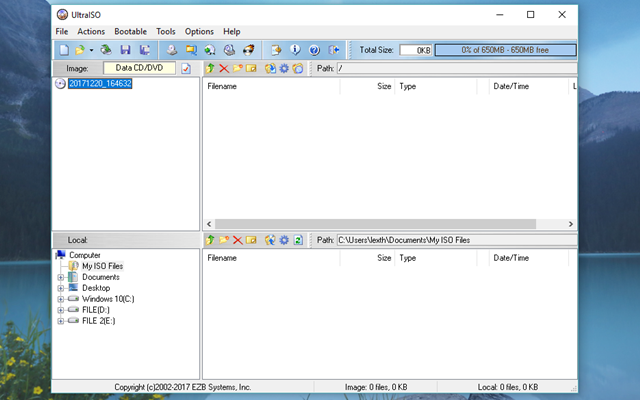Select Computer in the Local tree

click(84, 255)
